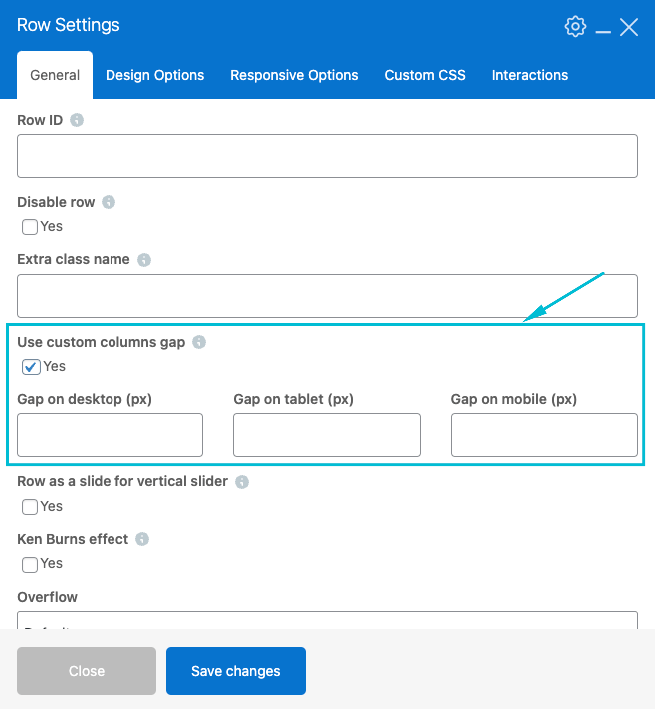Open the Overflow dropdown

327,621
